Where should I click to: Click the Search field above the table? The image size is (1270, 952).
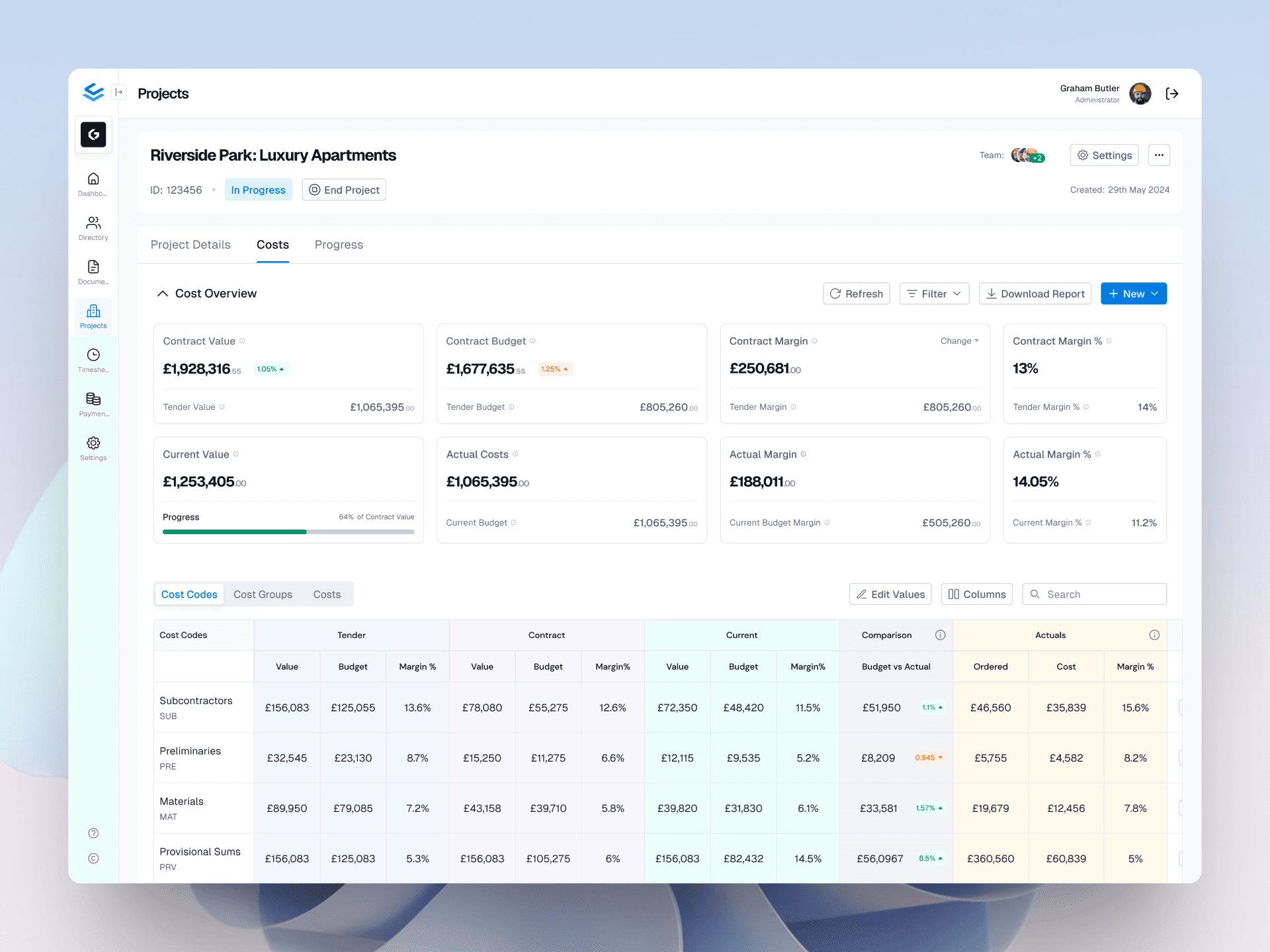(1094, 594)
